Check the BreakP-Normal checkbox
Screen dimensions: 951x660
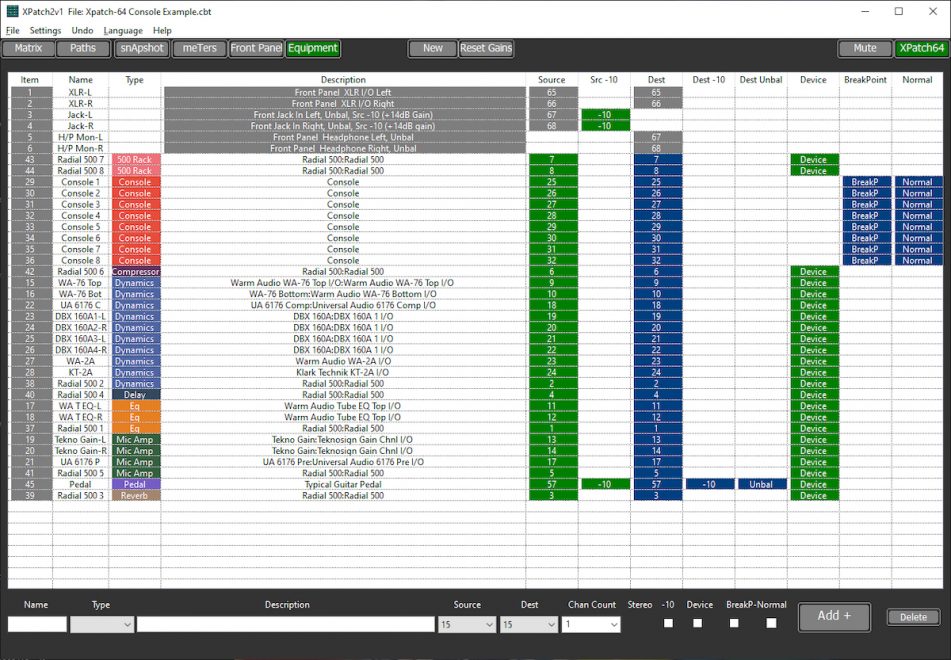(771, 623)
